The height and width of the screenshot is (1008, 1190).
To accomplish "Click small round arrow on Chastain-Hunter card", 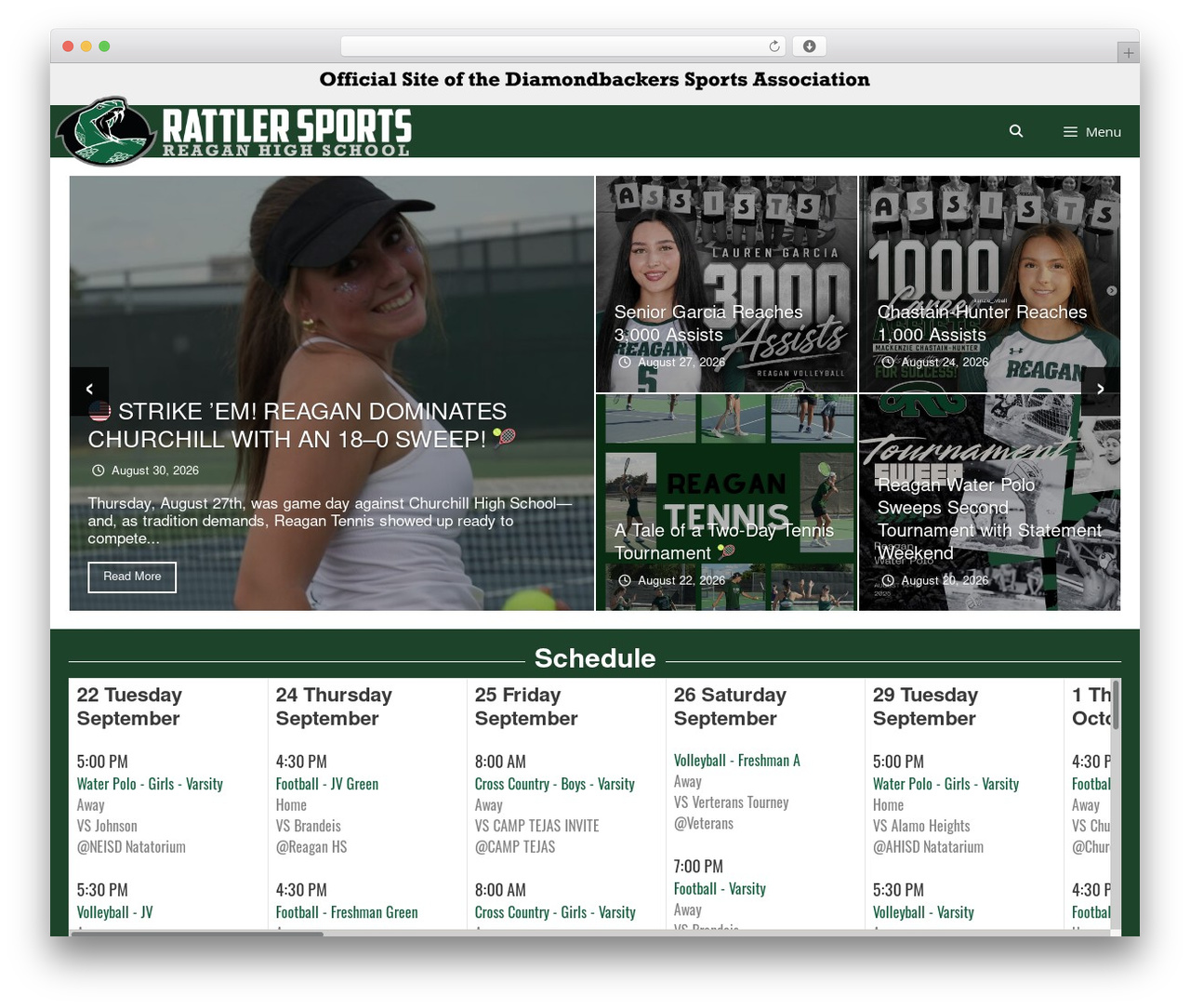I will click(1112, 291).
